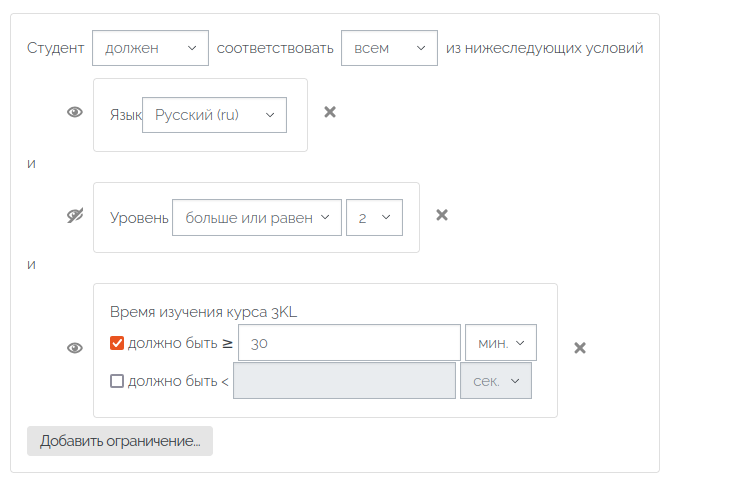Open the Русский (ru) language dropdown
The width and height of the screenshot is (731, 482).
point(214,115)
